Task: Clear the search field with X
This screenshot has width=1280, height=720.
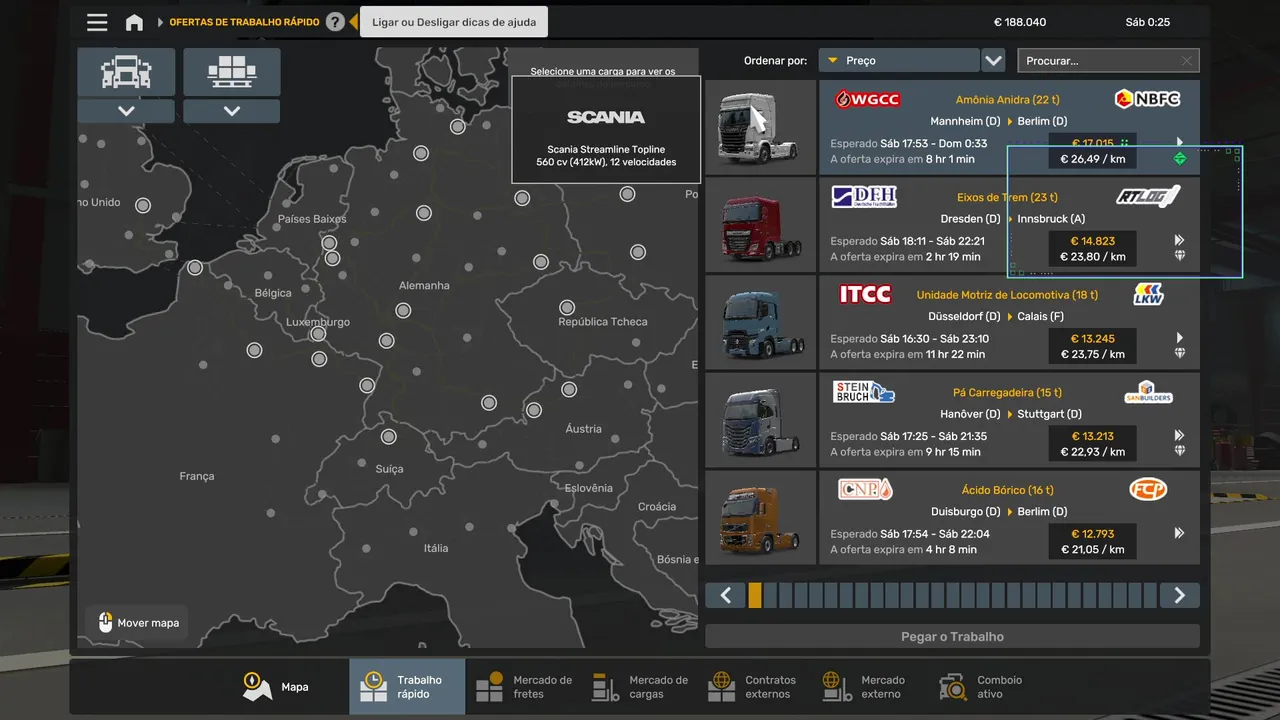Action: (x=1186, y=61)
